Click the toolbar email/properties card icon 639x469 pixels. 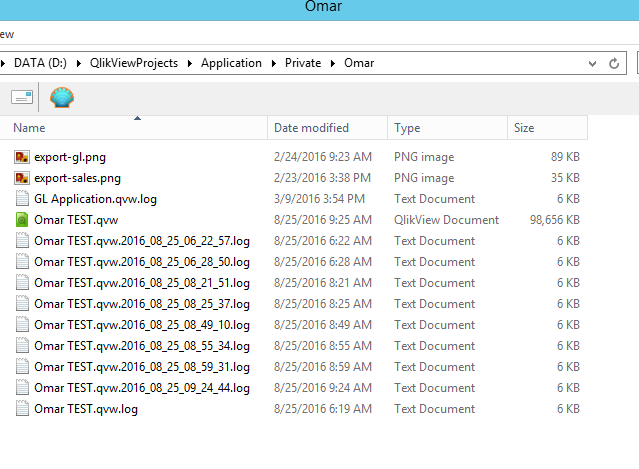click(x=22, y=97)
